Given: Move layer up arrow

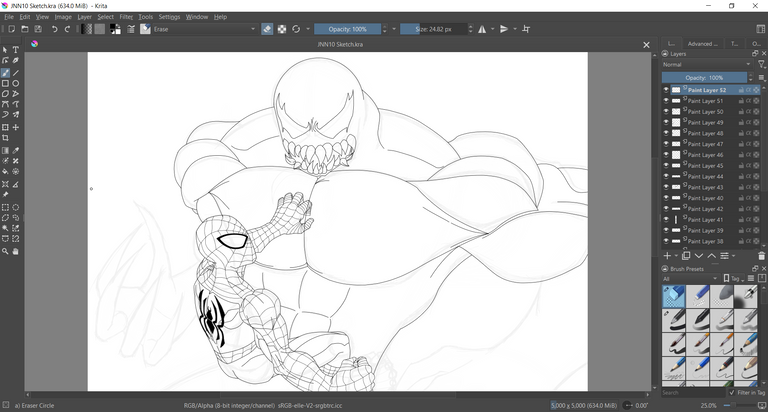Looking at the screenshot, I should pos(712,256).
